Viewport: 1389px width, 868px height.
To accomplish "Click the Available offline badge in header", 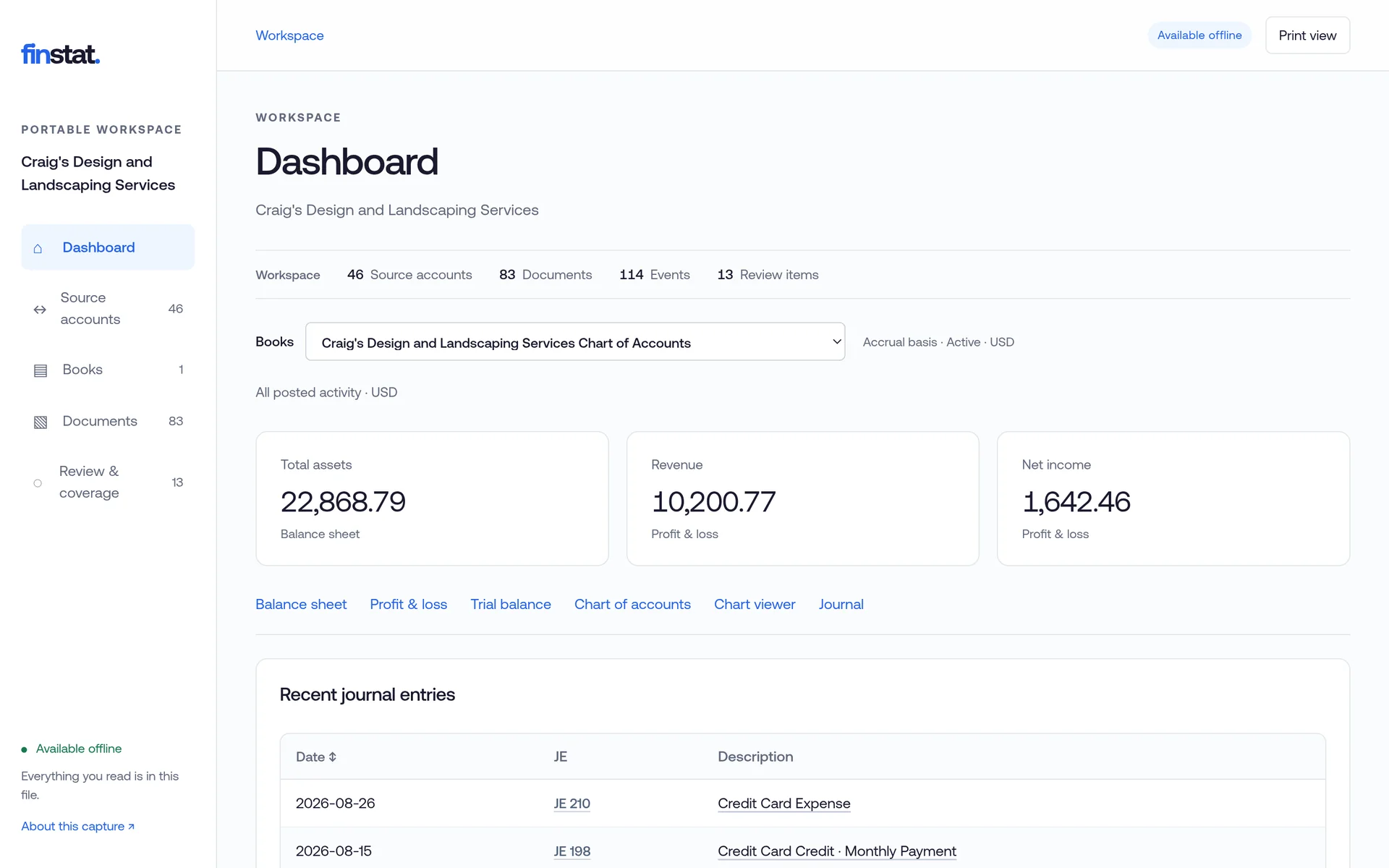I will click(1199, 35).
